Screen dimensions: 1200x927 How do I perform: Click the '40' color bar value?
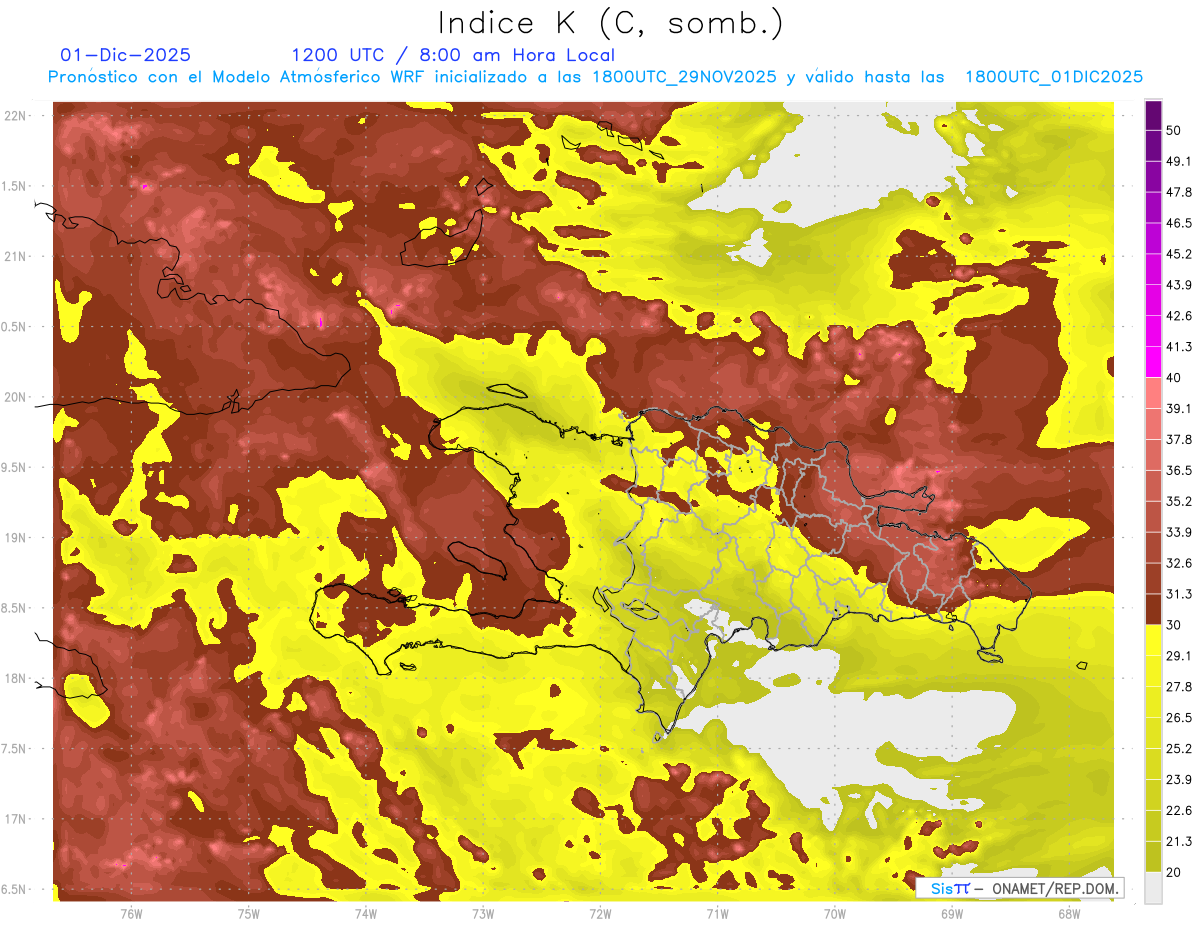click(x=1175, y=378)
